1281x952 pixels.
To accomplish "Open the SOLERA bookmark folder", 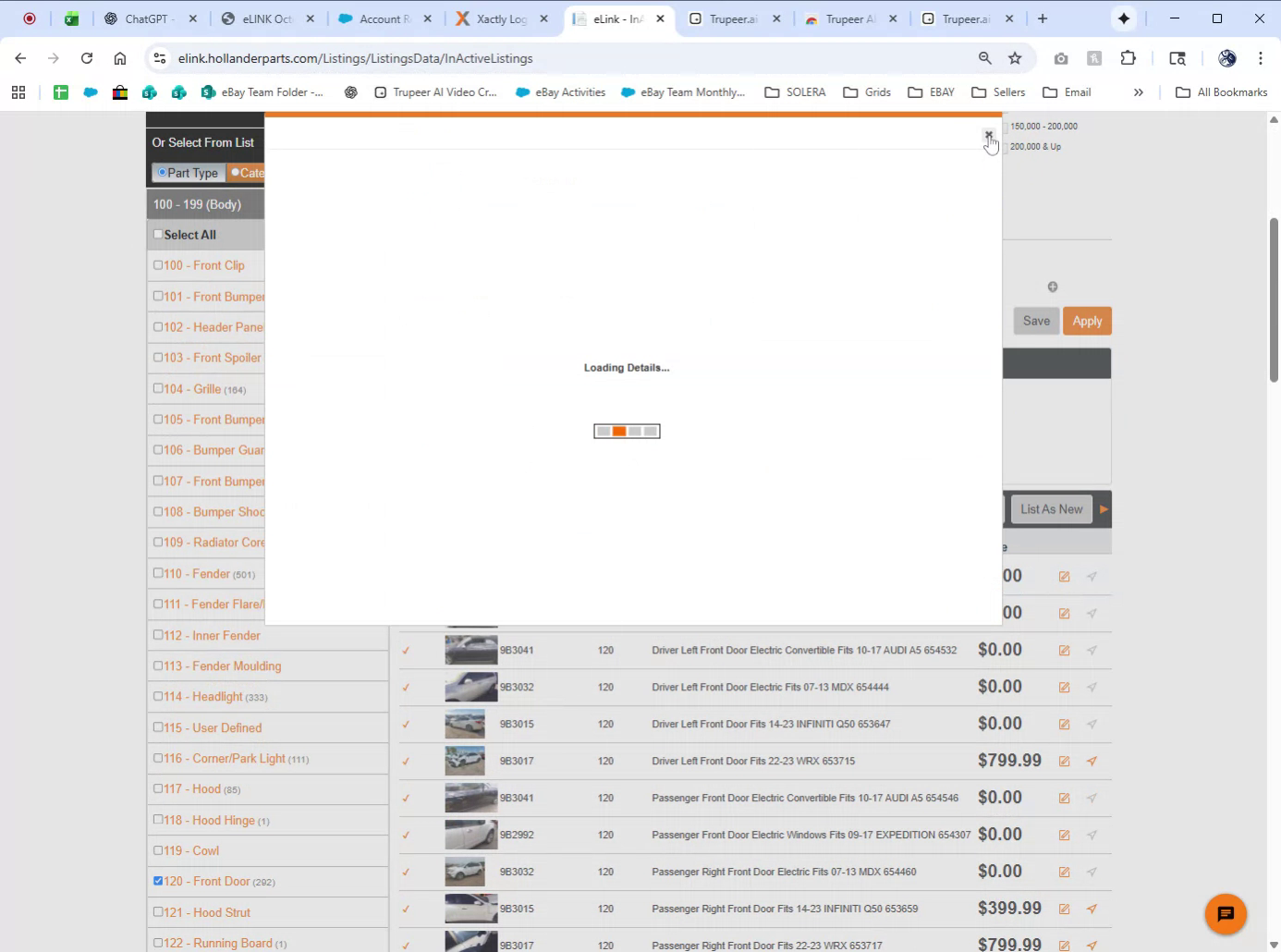I will coord(795,92).
